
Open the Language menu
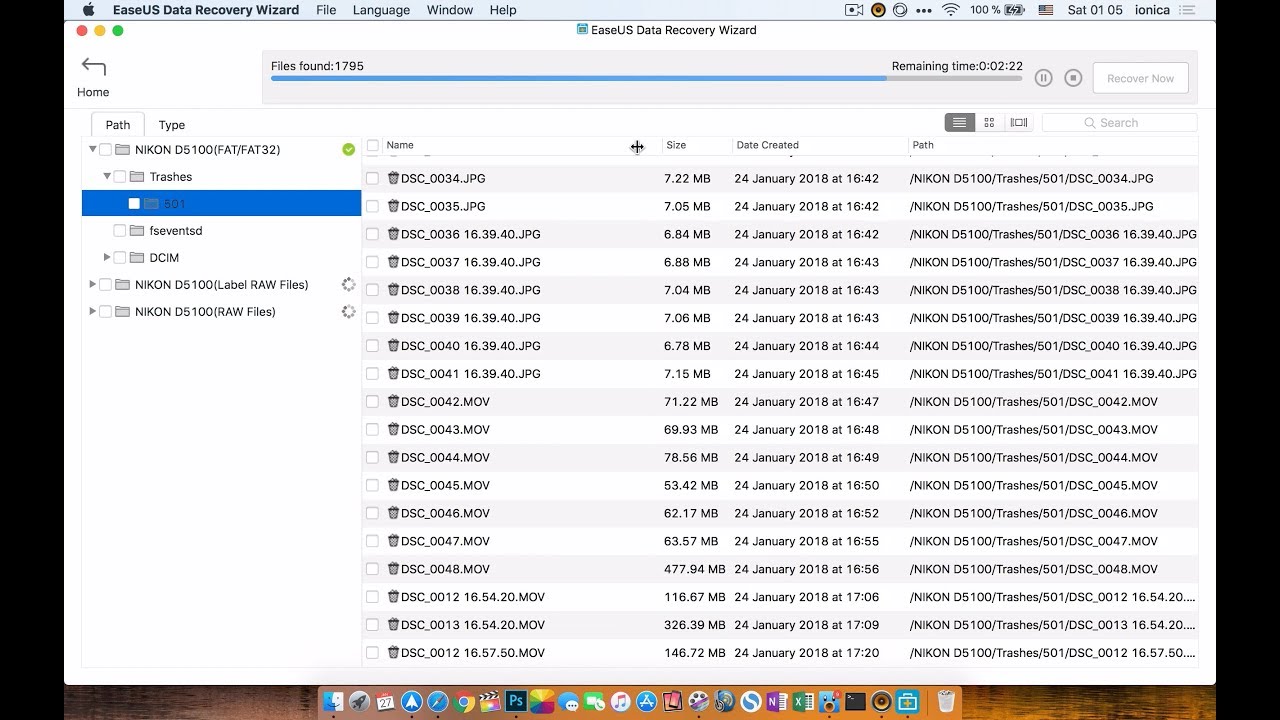(381, 10)
